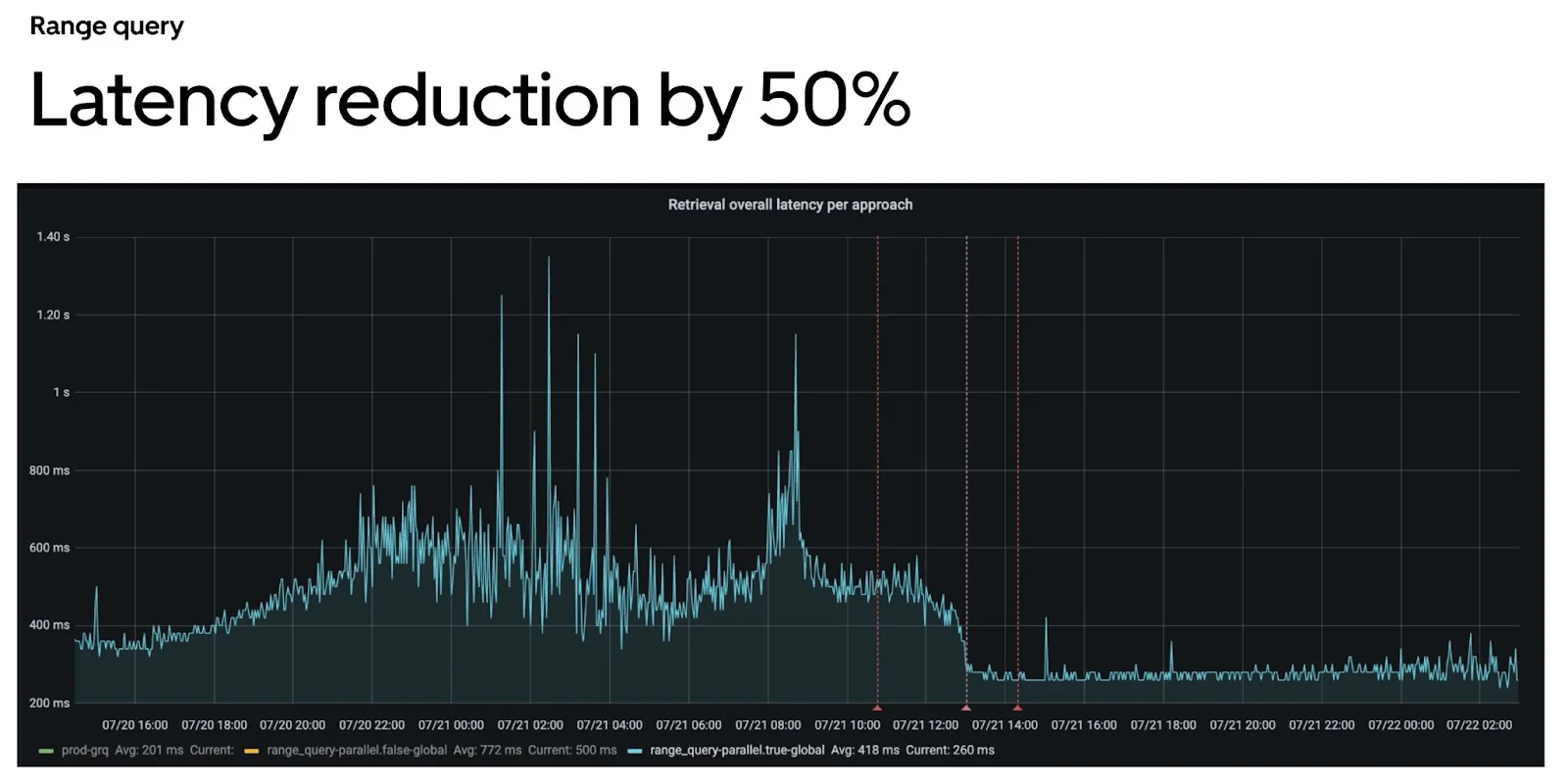
Task: Open the 'Retrieval overall latency per approach' panel title menu
Action: (x=790, y=204)
